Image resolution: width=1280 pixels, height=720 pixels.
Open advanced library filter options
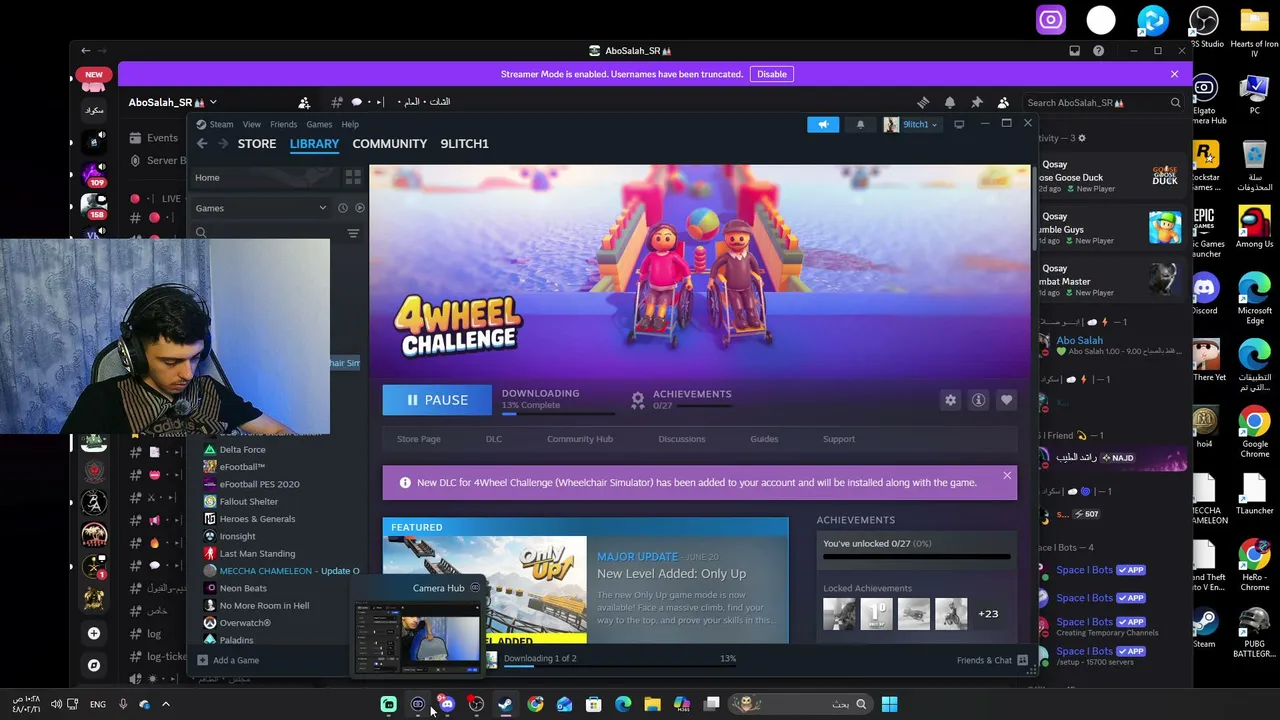click(x=353, y=233)
